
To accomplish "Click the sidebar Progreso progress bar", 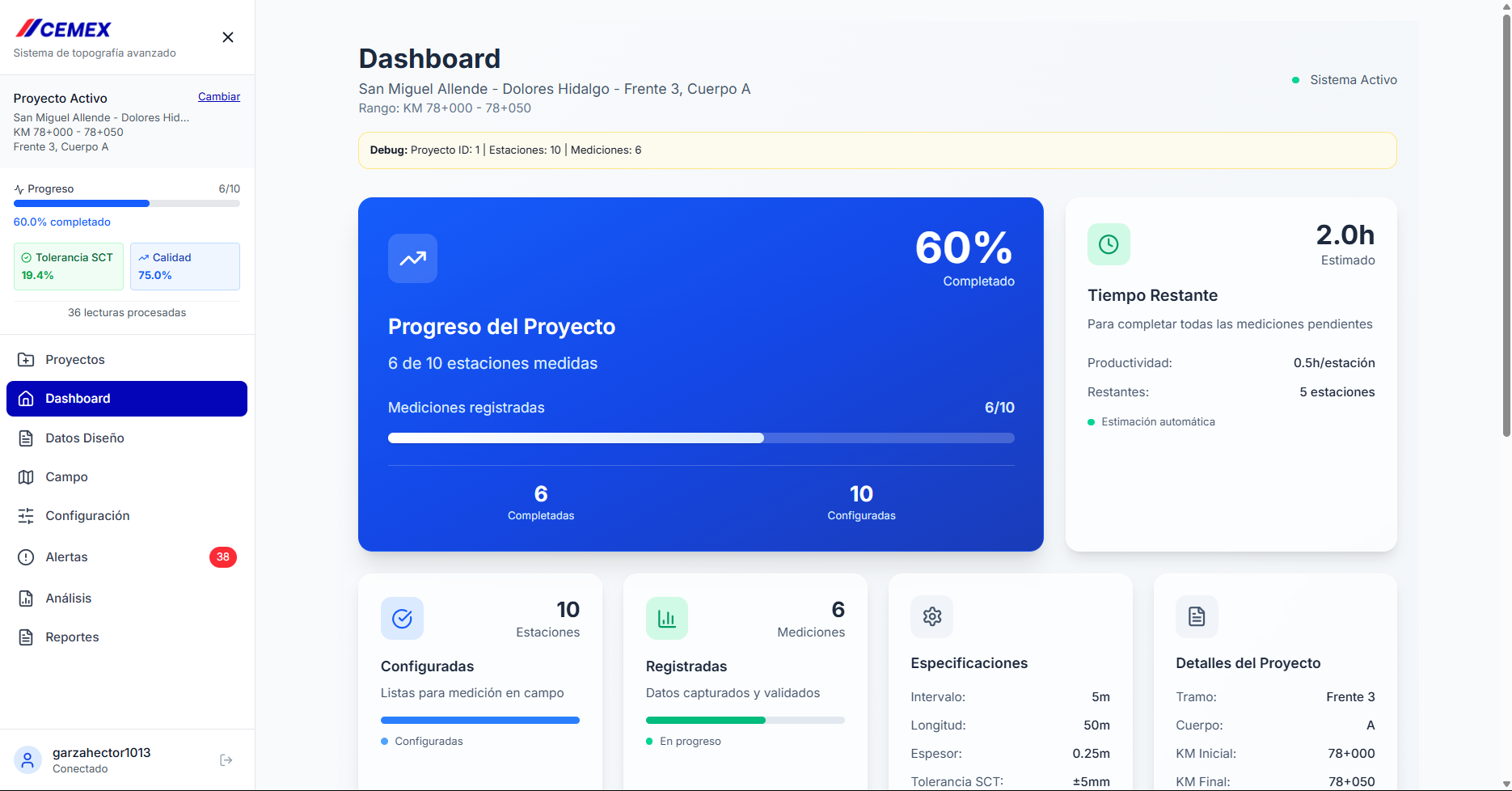I will coord(127,204).
